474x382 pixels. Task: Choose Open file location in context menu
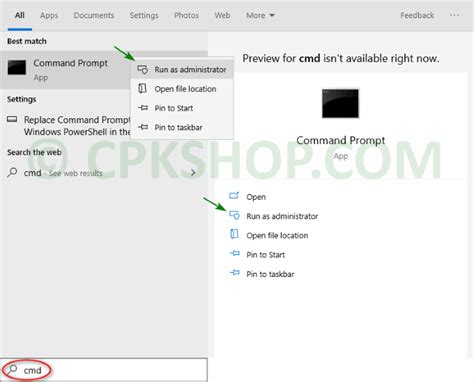click(182, 89)
